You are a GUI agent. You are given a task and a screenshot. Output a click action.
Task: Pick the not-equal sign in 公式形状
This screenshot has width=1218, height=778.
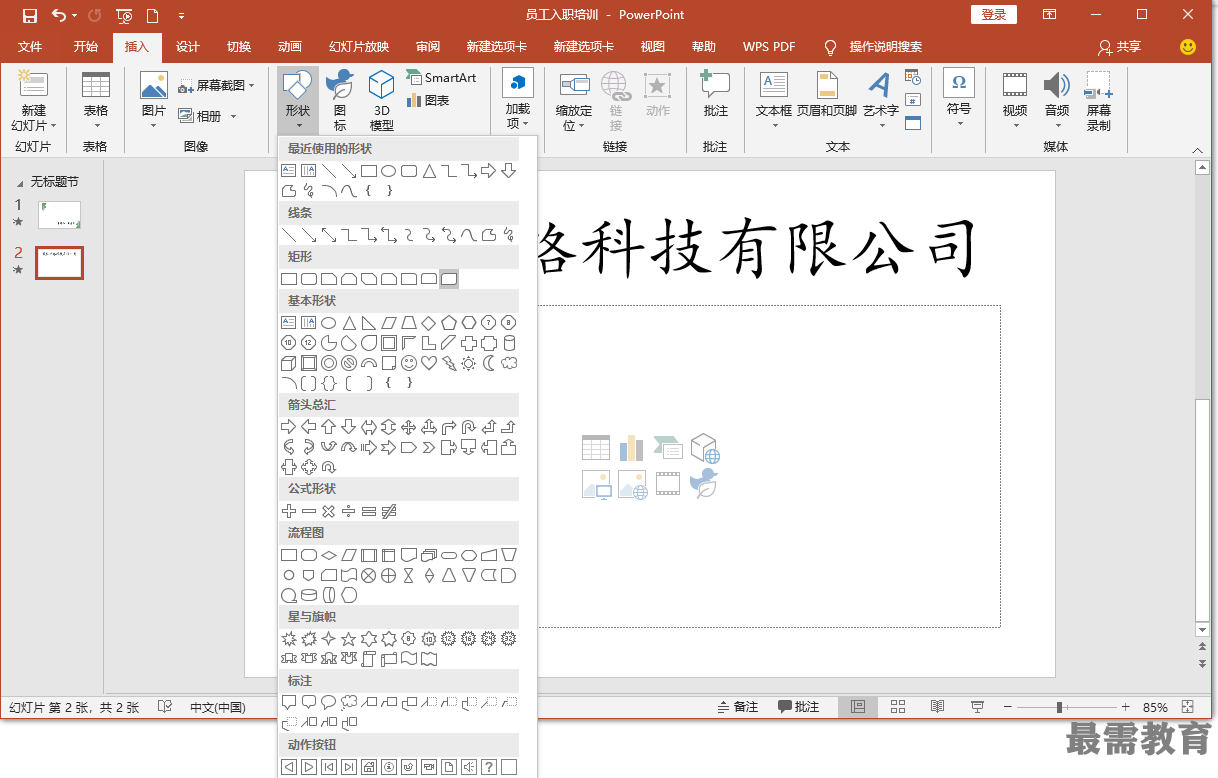click(x=389, y=511)
